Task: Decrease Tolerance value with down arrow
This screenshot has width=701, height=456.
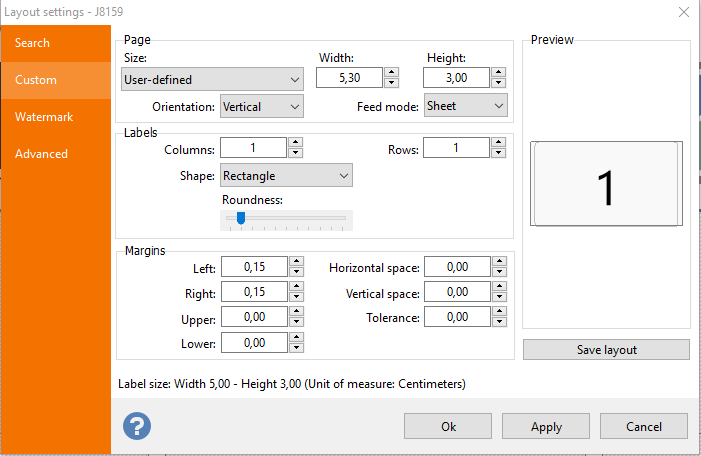Action: pos(499,322)
